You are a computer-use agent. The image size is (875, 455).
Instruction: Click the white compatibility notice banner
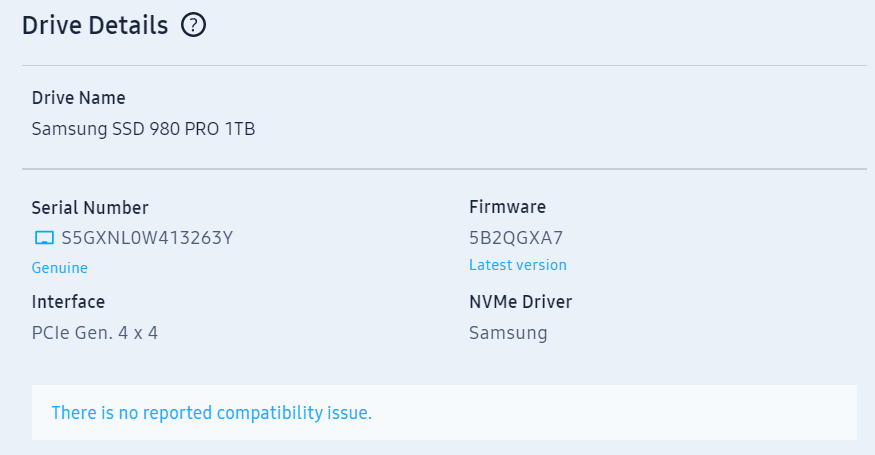444,412
